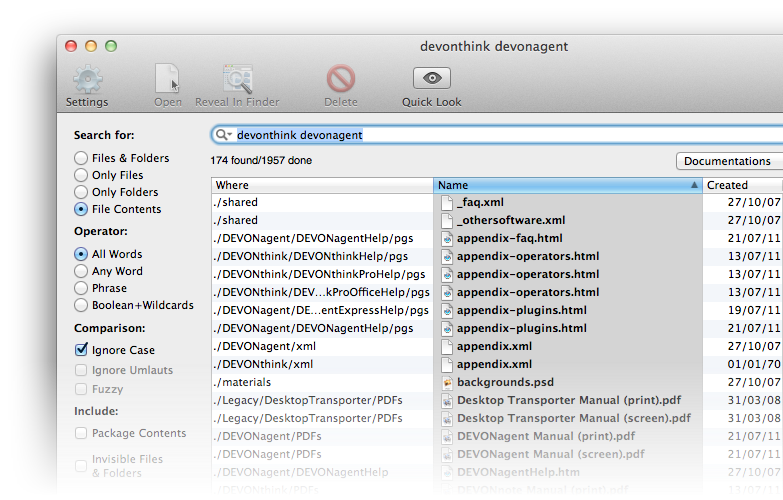Open the Documentations location dropdown

tap(730, 161)
